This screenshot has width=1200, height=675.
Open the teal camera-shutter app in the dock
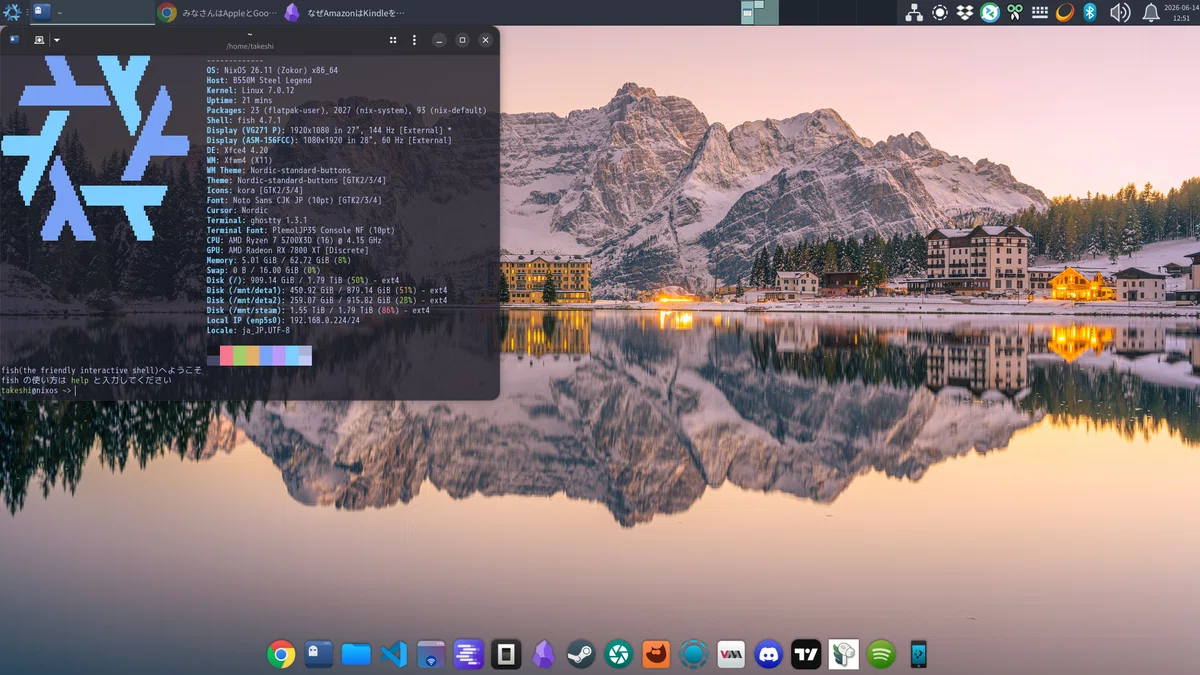pyautogui.click(x=619, y=654)
